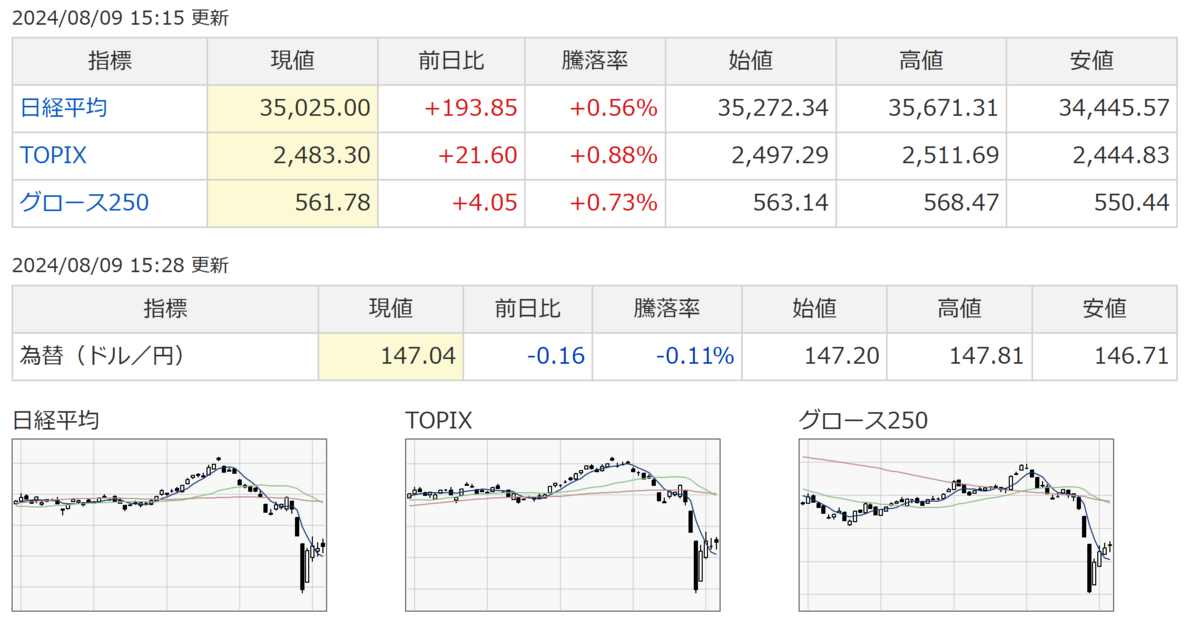
Task: Click the グロース250 chart thumbnail
Action: [x=957, y=525]
